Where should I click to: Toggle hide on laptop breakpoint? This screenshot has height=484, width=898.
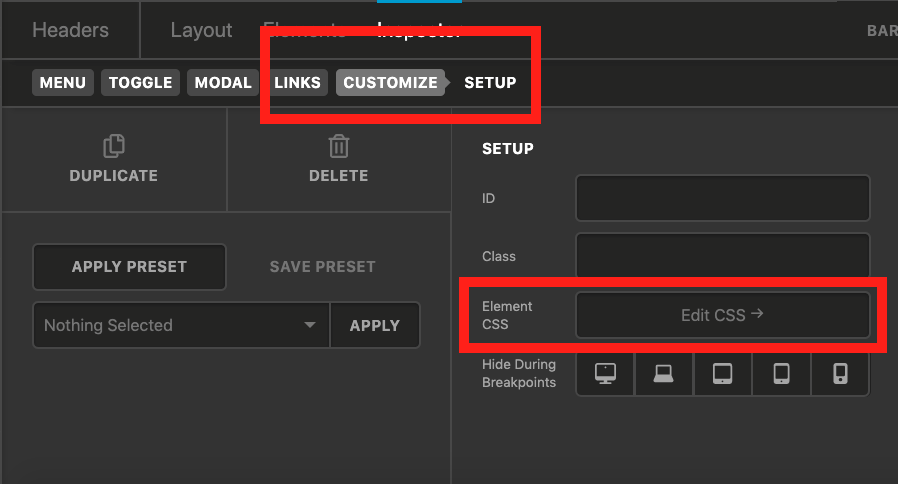(664, 373)
